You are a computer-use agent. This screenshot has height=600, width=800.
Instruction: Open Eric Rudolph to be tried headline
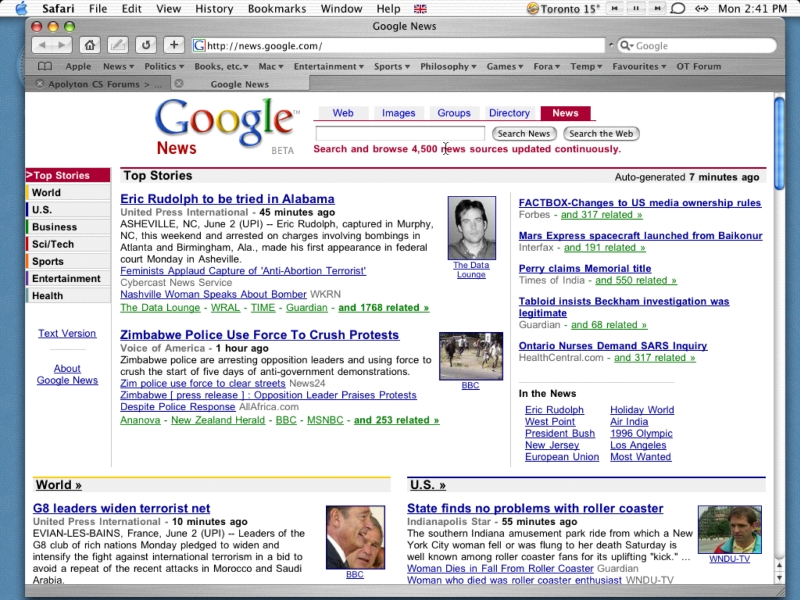(228, 199)
